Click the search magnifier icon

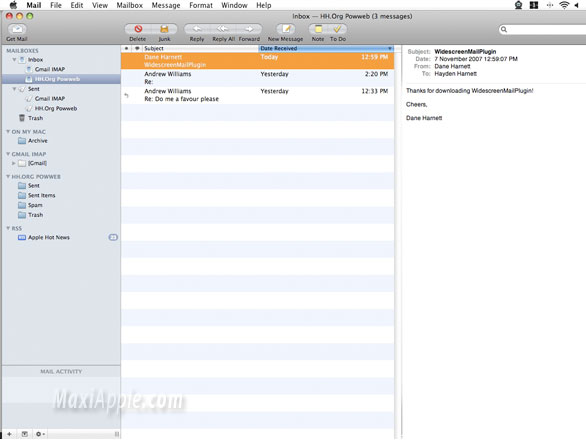pyautogui.click(x=504, y=30)
